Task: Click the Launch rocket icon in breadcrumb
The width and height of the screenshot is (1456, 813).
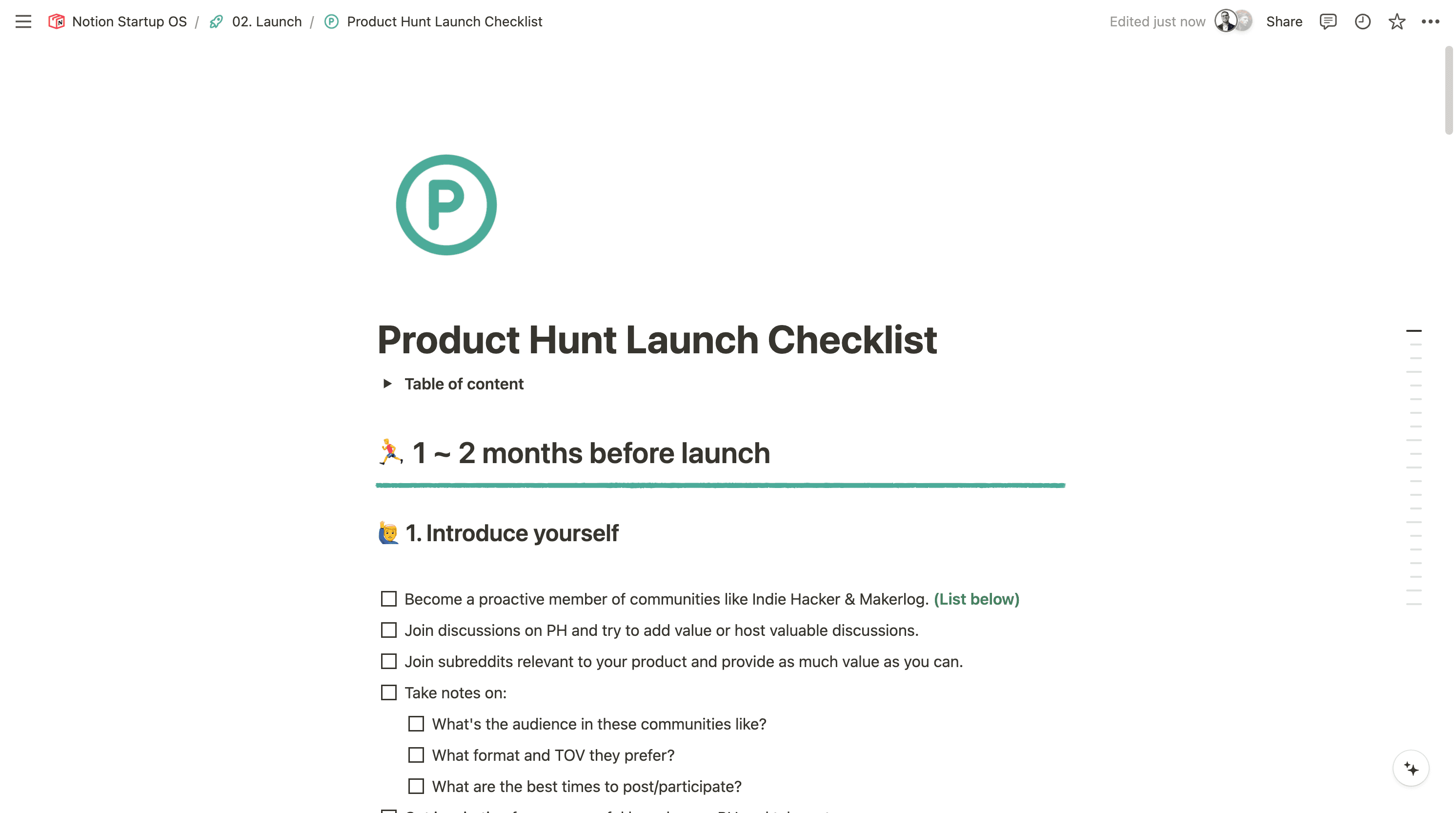Action: pyautogui.click(x=217, y=21)
